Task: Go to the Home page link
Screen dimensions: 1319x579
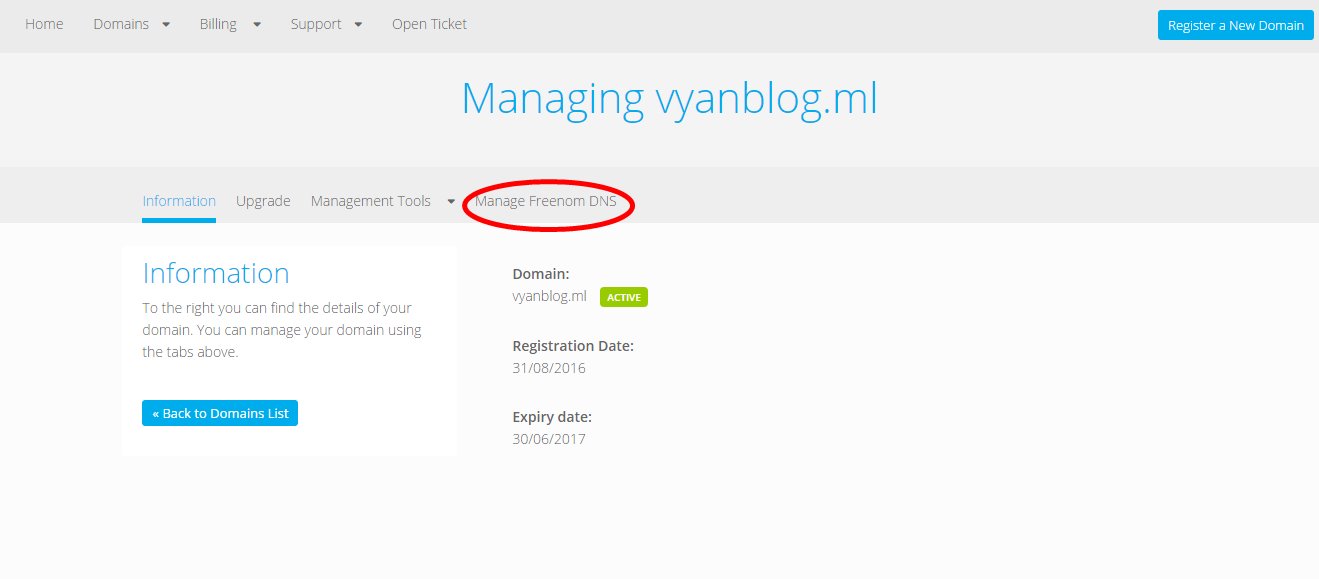Action: click(44, 24)
